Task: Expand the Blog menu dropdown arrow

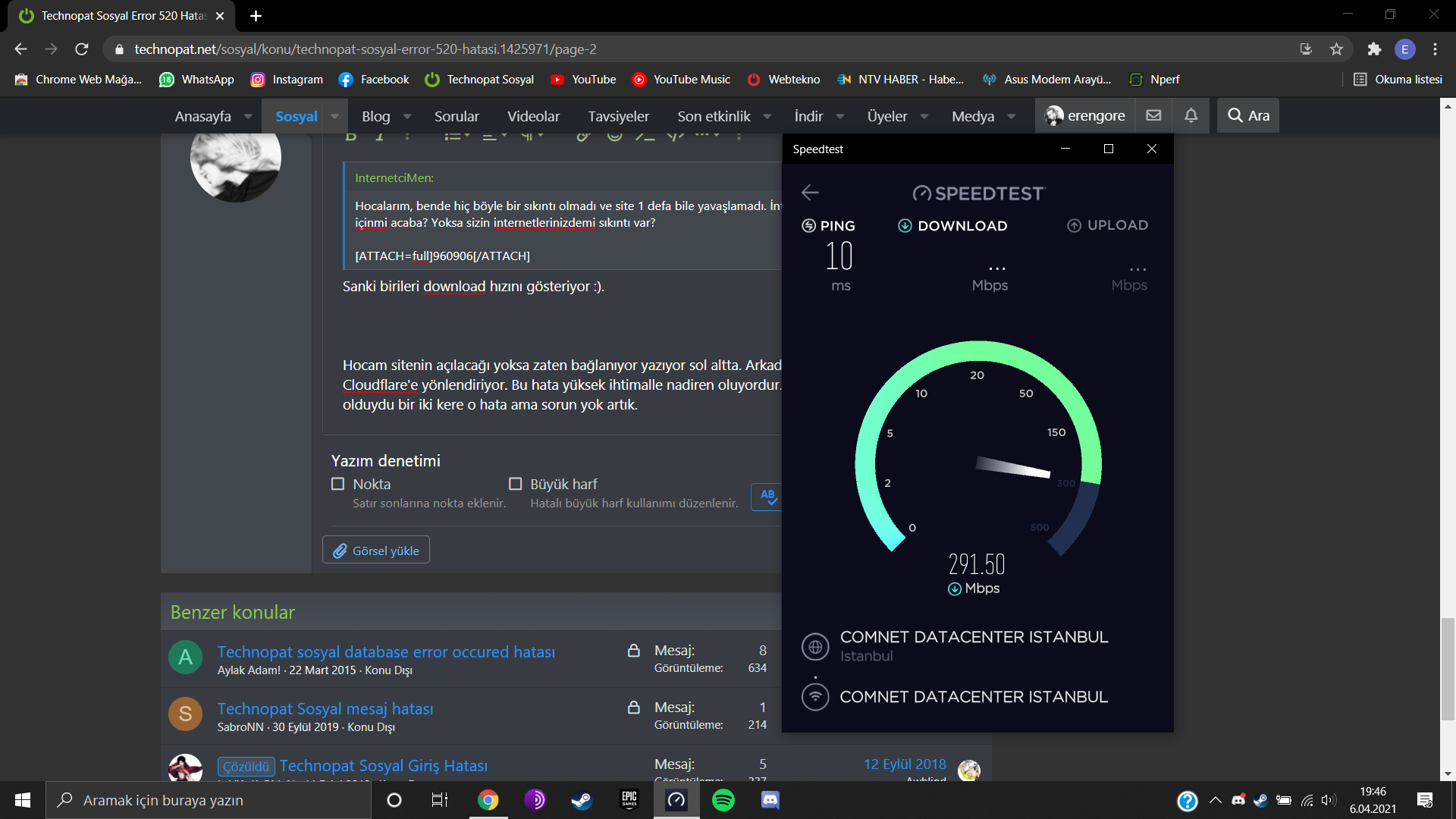Action: 407,116
